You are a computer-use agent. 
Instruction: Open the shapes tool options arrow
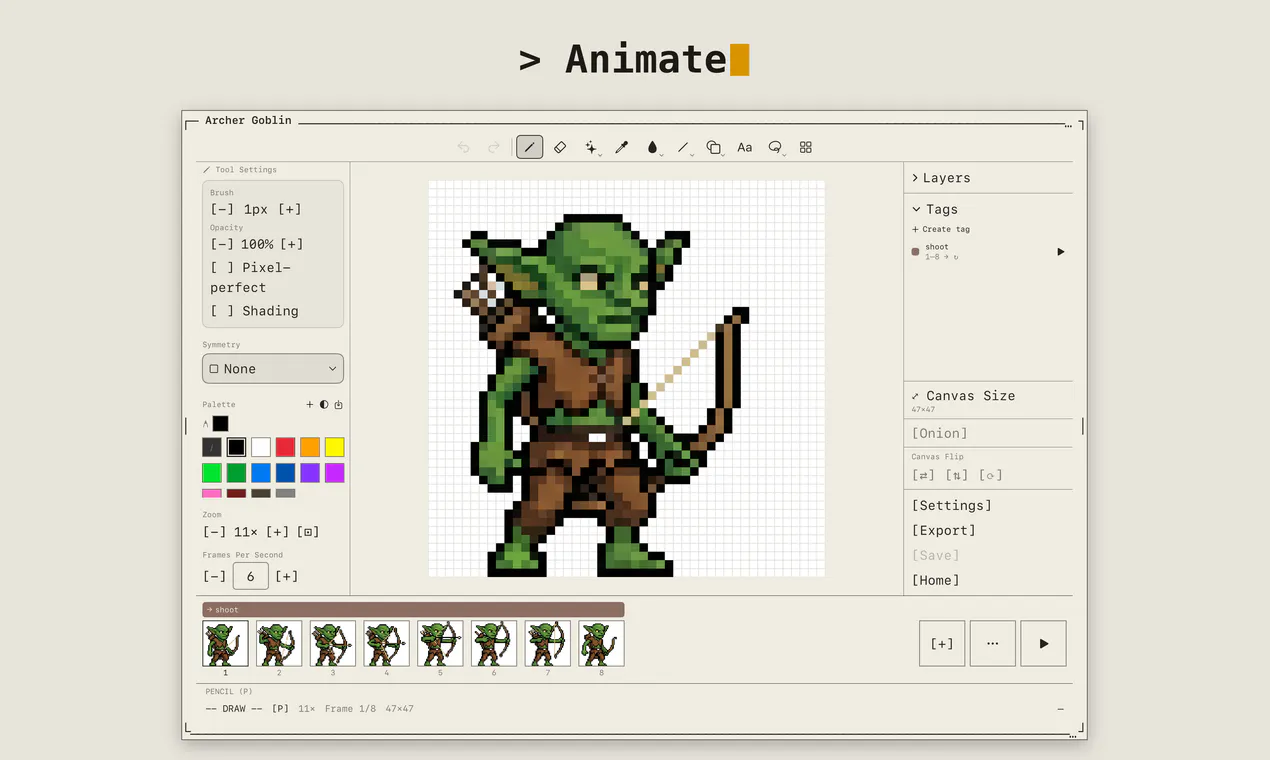(722, 154)
